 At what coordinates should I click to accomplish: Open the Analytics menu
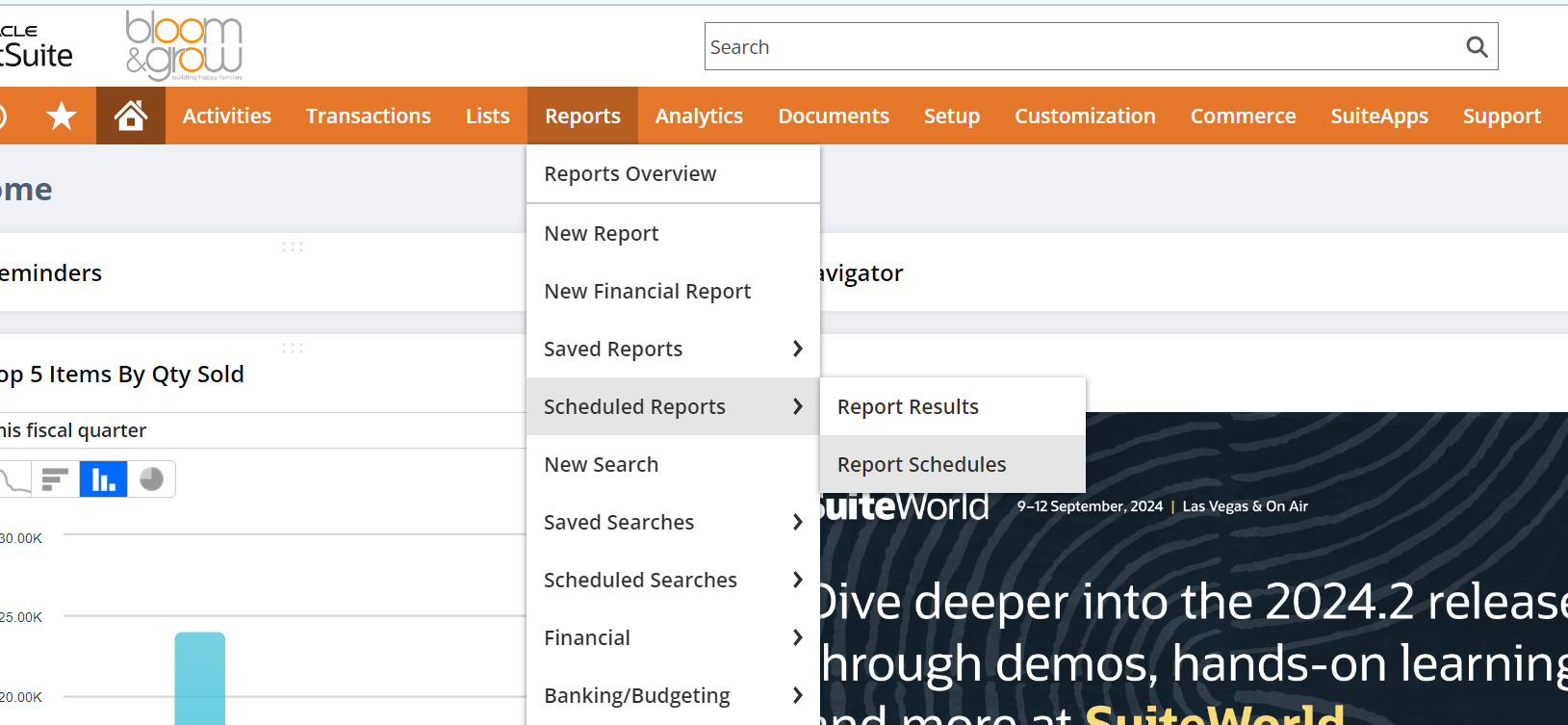pos(700,116)
